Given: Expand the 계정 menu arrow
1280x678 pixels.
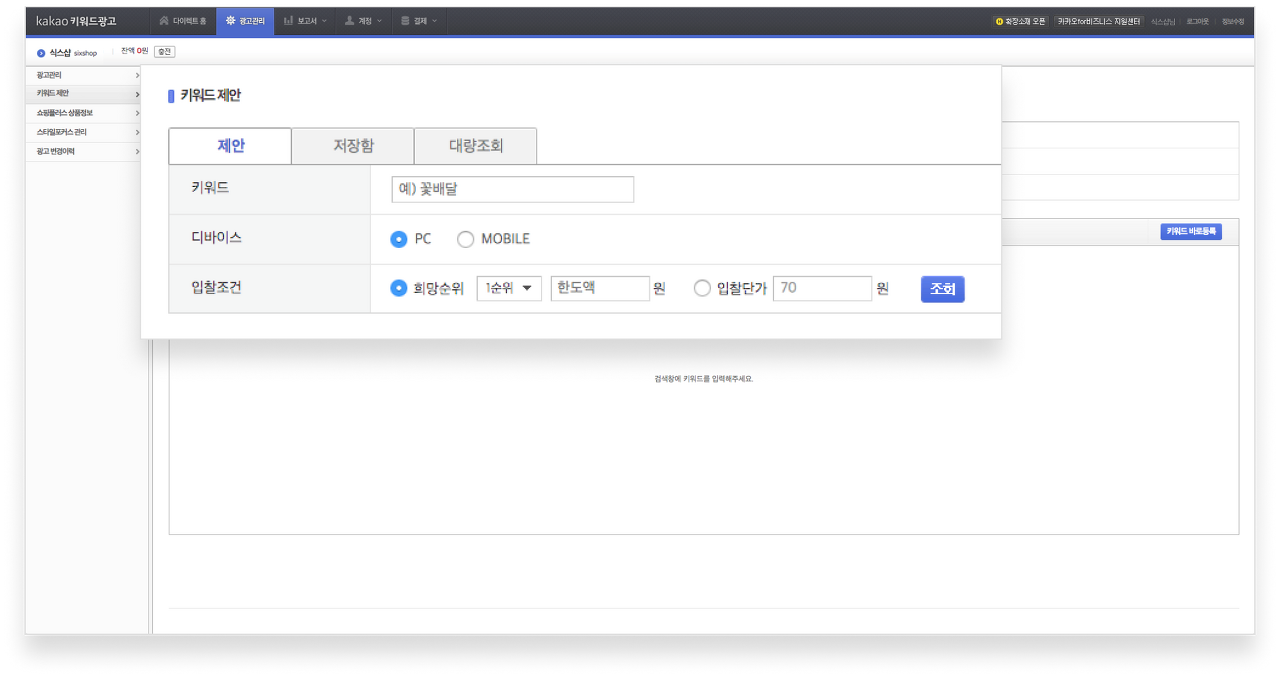Looking at the screenshot, I should (379, 21).
